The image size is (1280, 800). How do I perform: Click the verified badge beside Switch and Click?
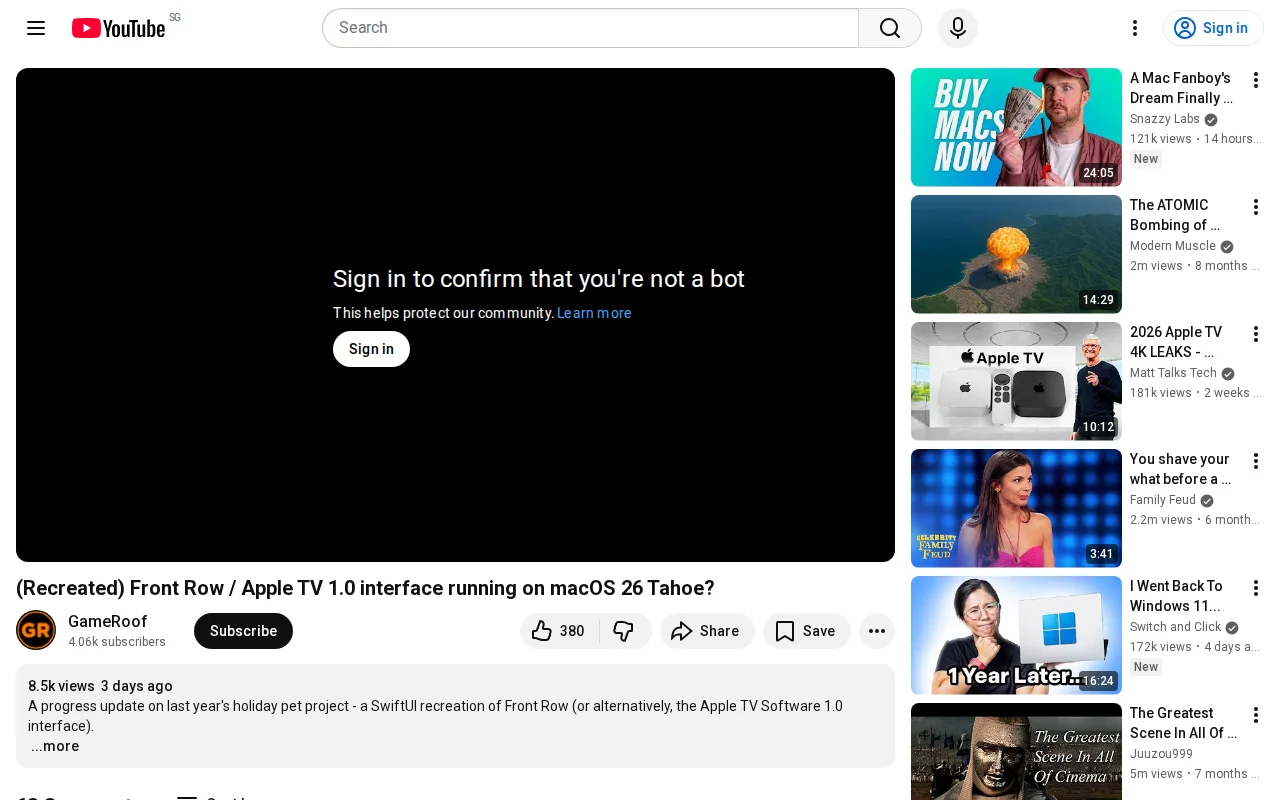[x=1232, y=628]
